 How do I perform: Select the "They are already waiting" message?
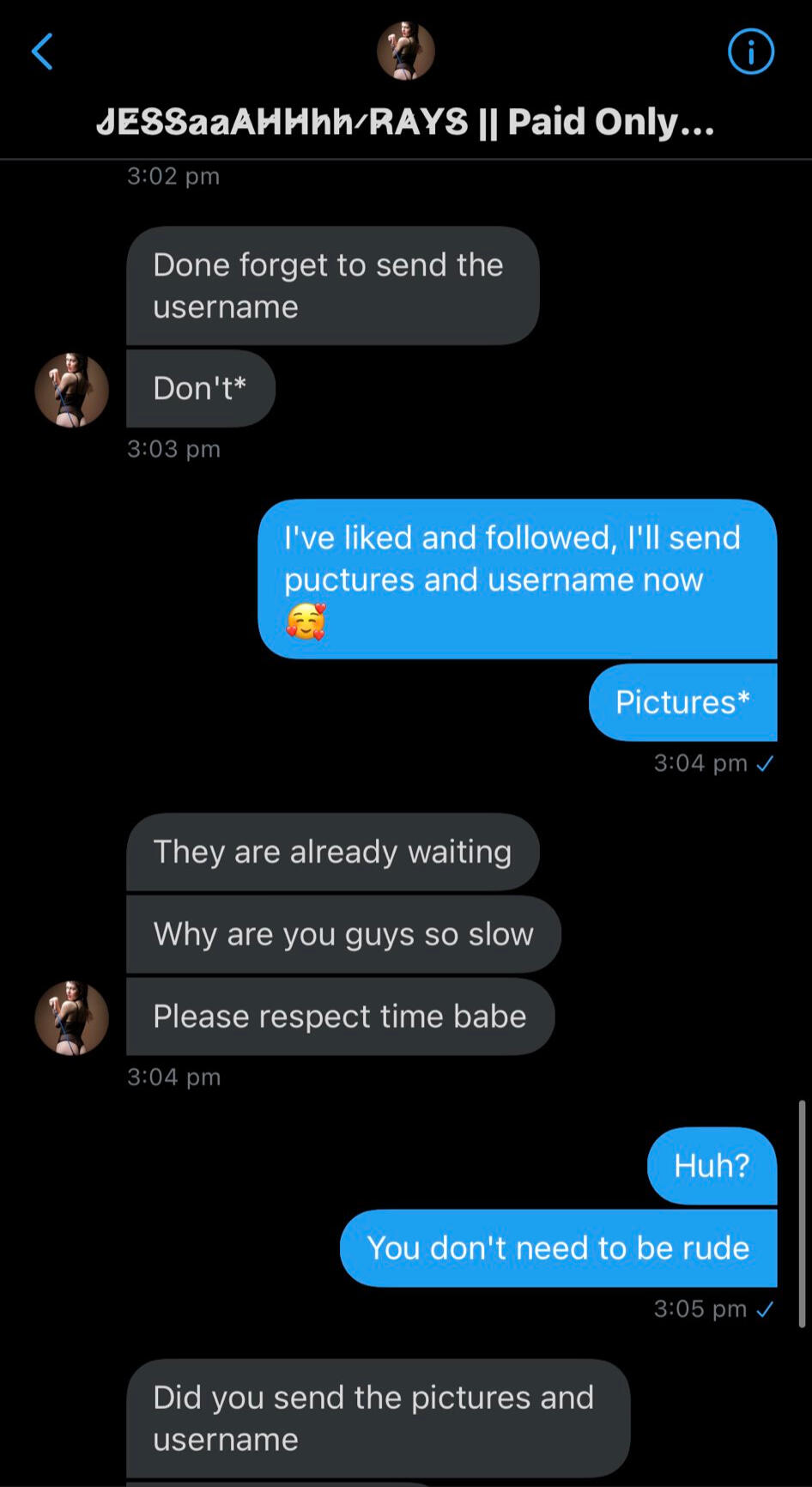coord(332,852)
